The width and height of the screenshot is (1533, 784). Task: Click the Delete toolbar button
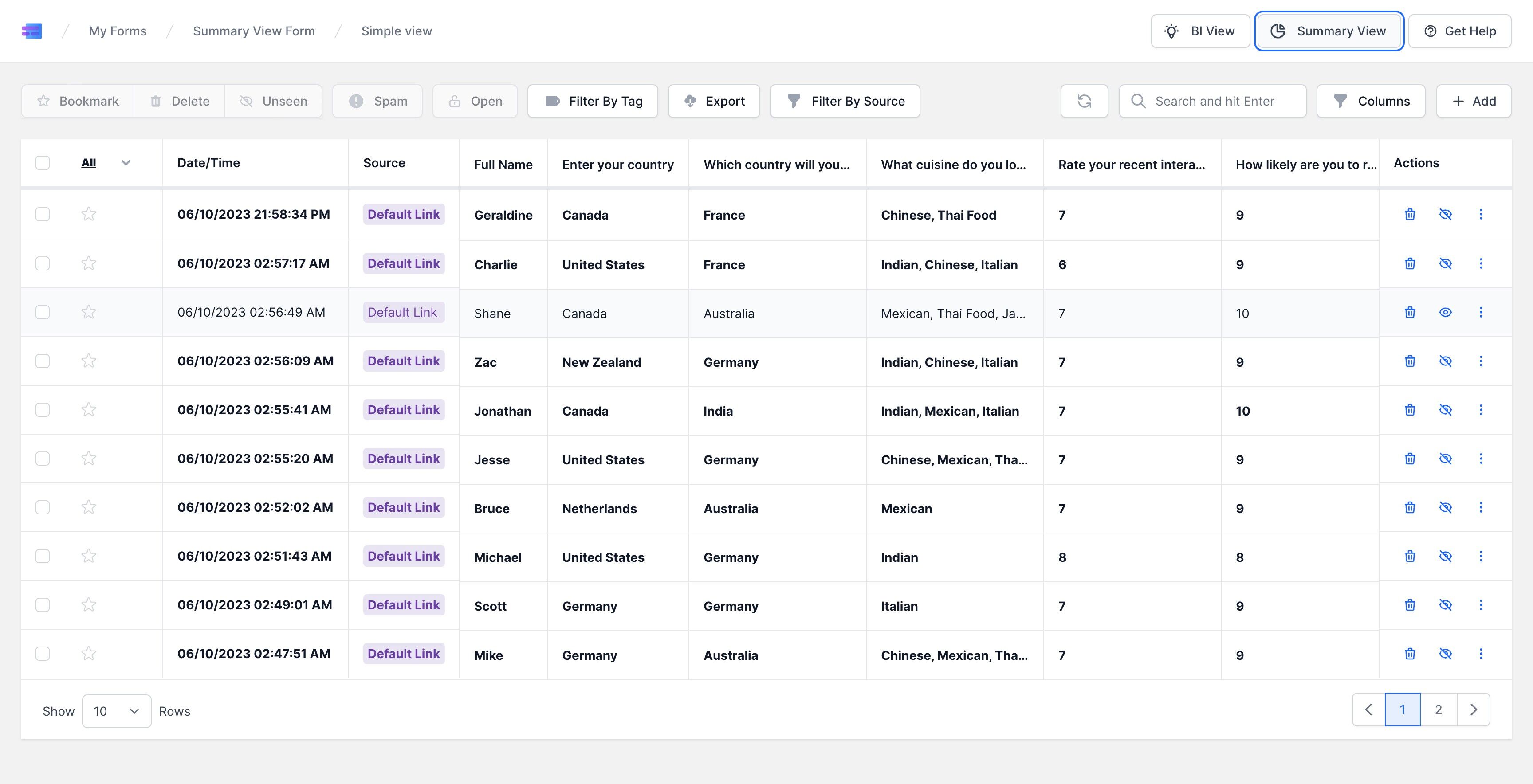click(x=179, y=101)
